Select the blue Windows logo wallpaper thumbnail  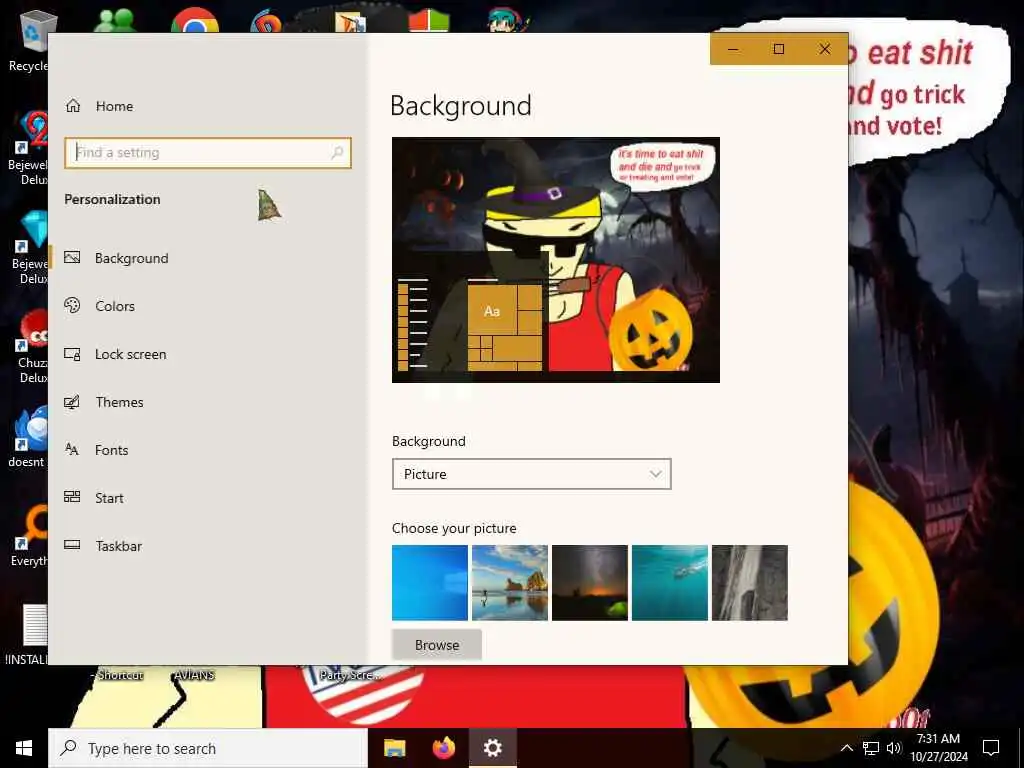tap(430, 583)
